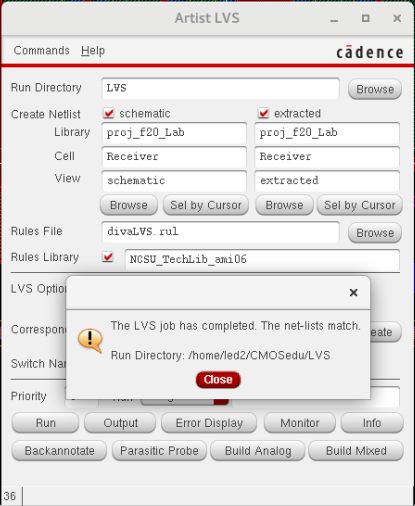Click Browse under the extracted column

284,205
